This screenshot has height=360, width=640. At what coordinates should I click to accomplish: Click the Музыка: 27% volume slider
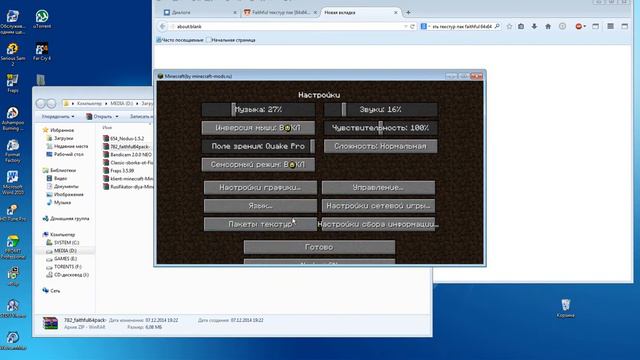point(258,109)
